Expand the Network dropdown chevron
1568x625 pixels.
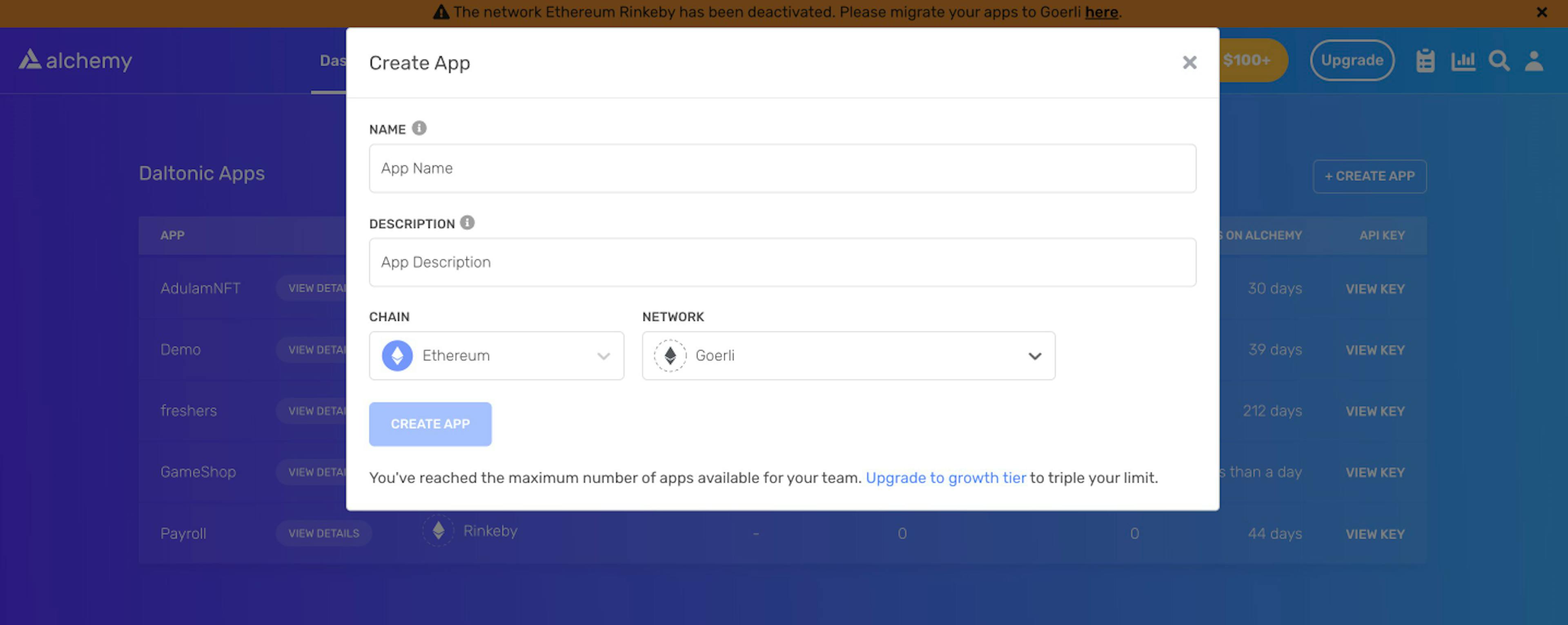[x=1035, y=356]
